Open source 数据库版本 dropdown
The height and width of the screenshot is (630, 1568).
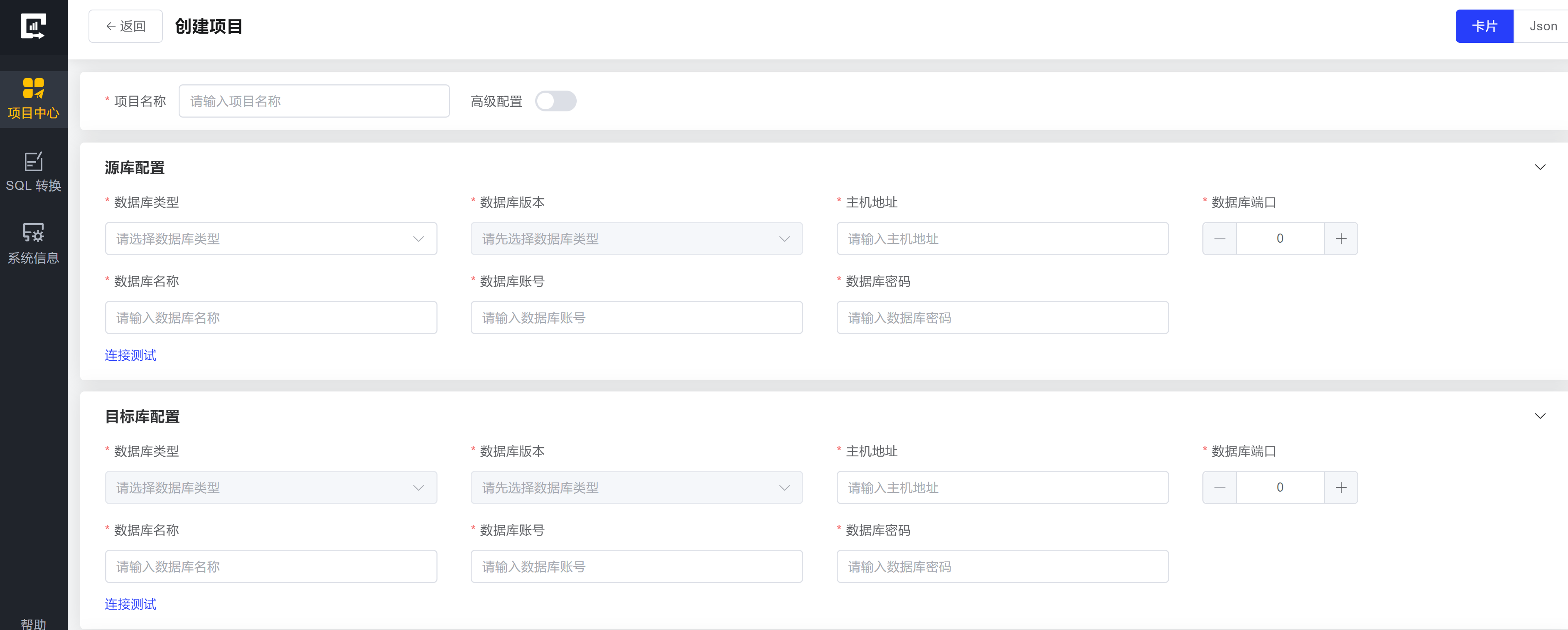pos(636,239)
